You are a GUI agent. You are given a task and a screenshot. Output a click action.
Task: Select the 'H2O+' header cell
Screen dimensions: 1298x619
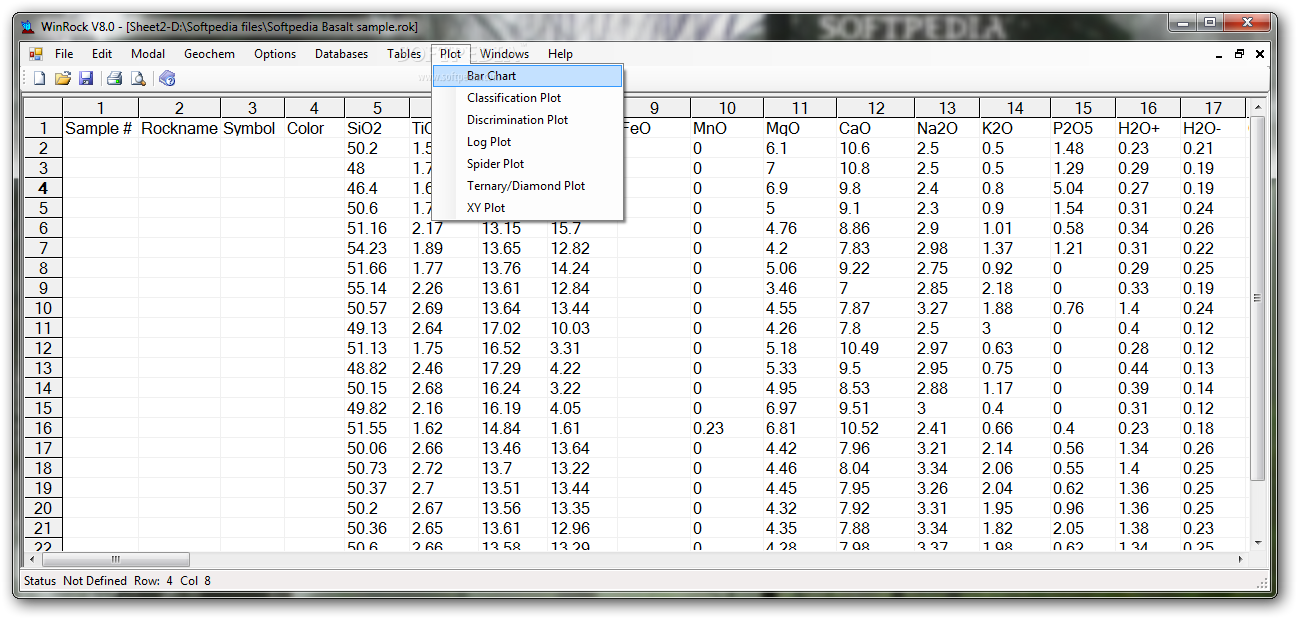coord(1148,128)
